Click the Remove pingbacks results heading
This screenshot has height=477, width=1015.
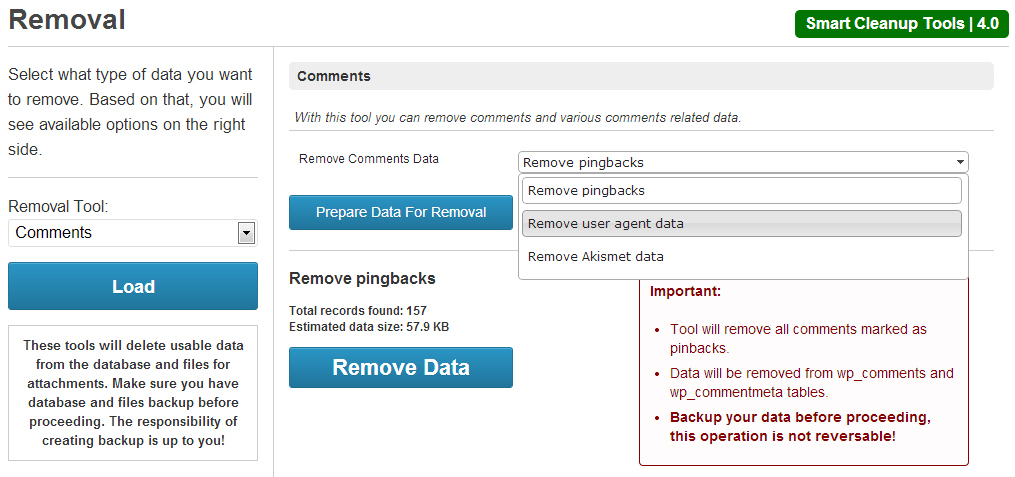point(362,278)
